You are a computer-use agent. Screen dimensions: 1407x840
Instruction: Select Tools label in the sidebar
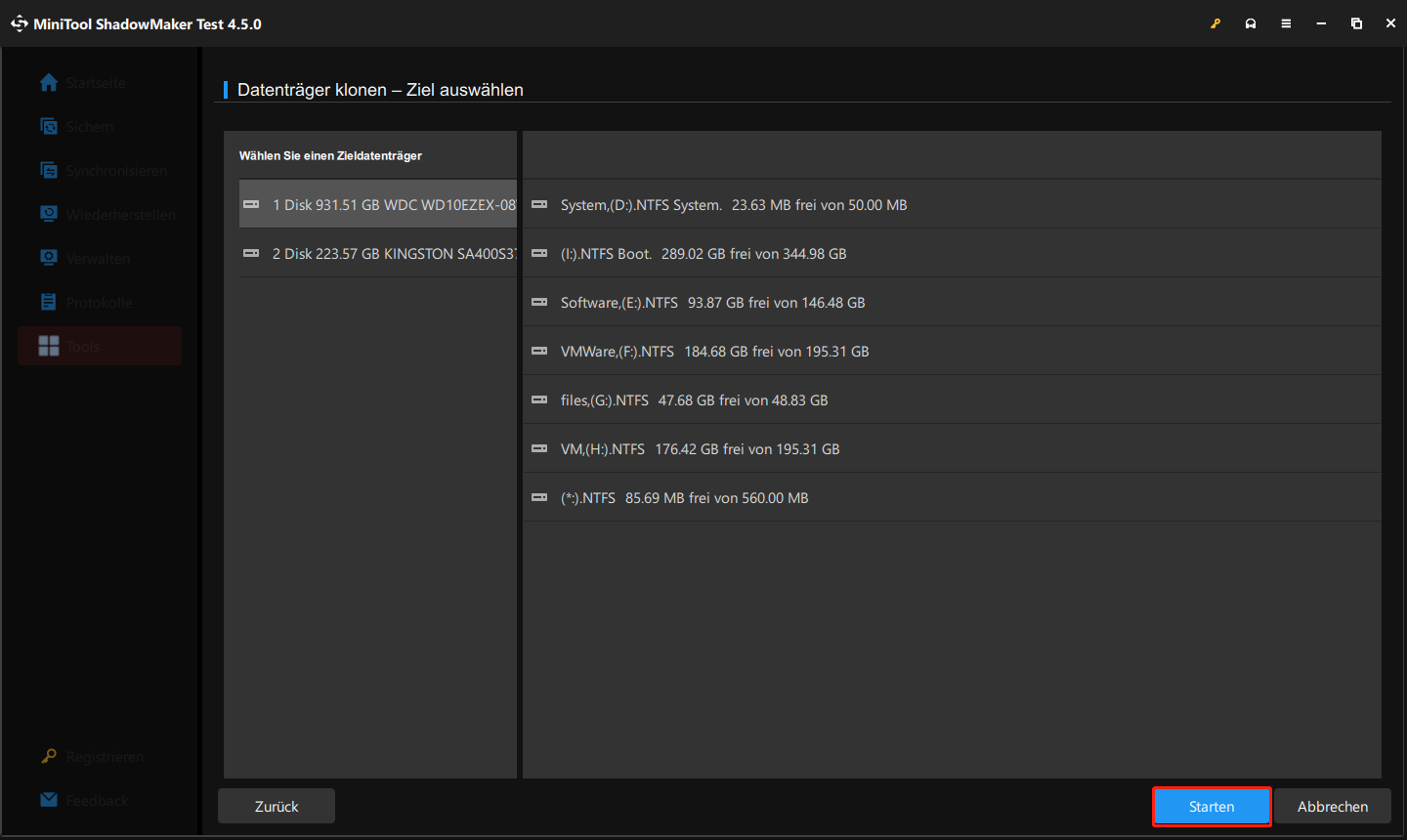(x=83, y=347)
